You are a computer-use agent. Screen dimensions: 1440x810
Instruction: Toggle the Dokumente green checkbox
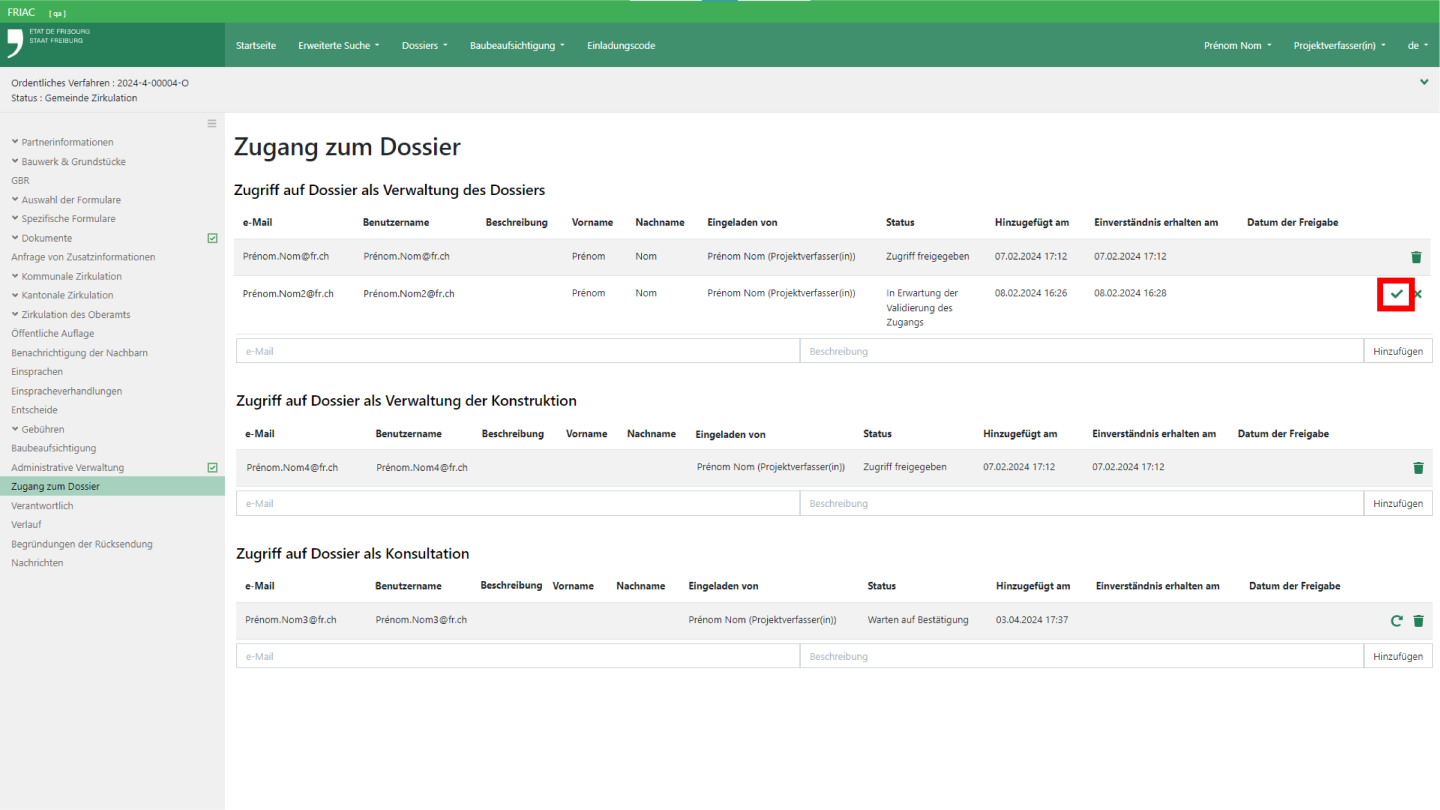click(212, 238)
